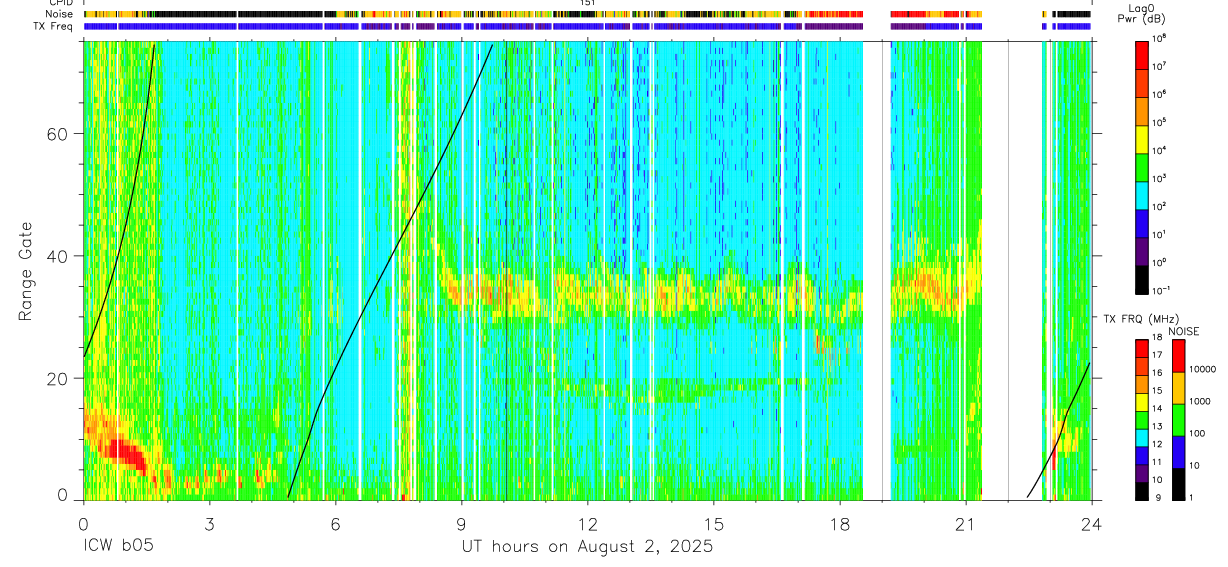Click the 20 tick label on the Range Gate axis

(57, 378)
